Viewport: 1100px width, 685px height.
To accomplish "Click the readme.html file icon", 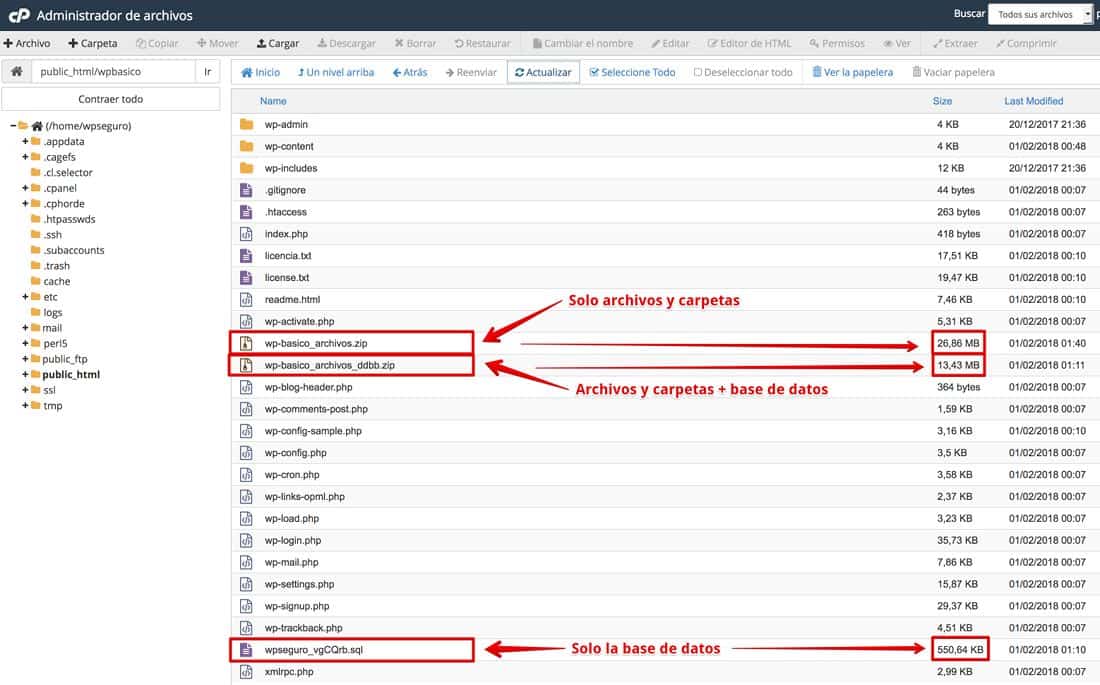I will pos(246,299).
